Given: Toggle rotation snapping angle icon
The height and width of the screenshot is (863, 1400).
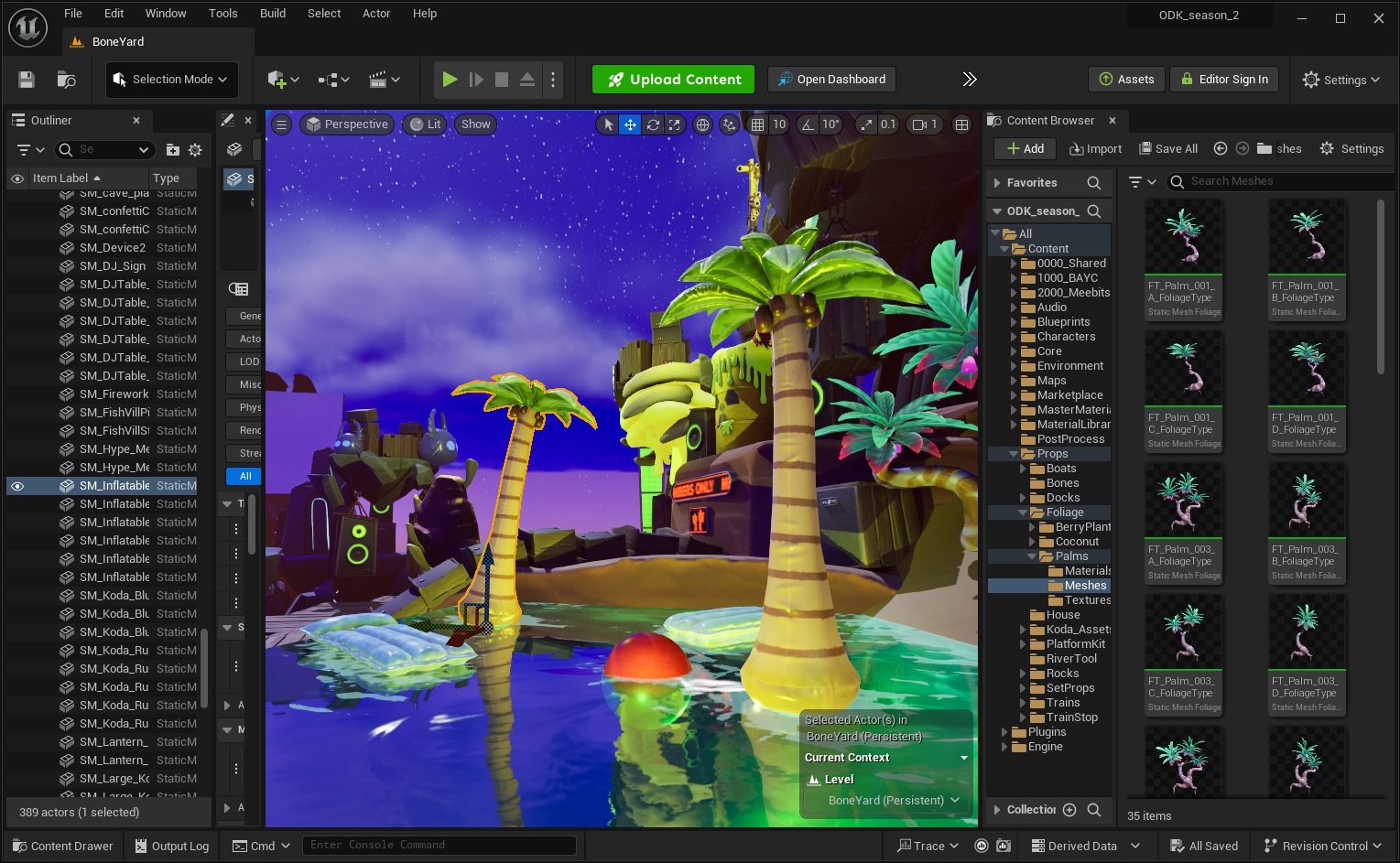Looking at the screenshot, I should 808,124.
